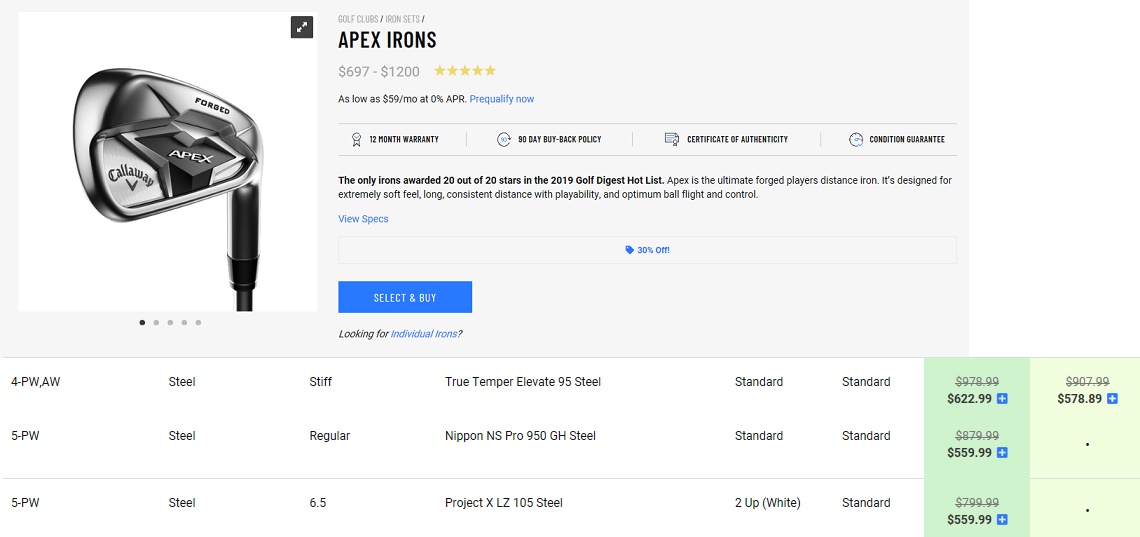
Task: Open the Prequalify now link
Action: (x=501, y=99)
